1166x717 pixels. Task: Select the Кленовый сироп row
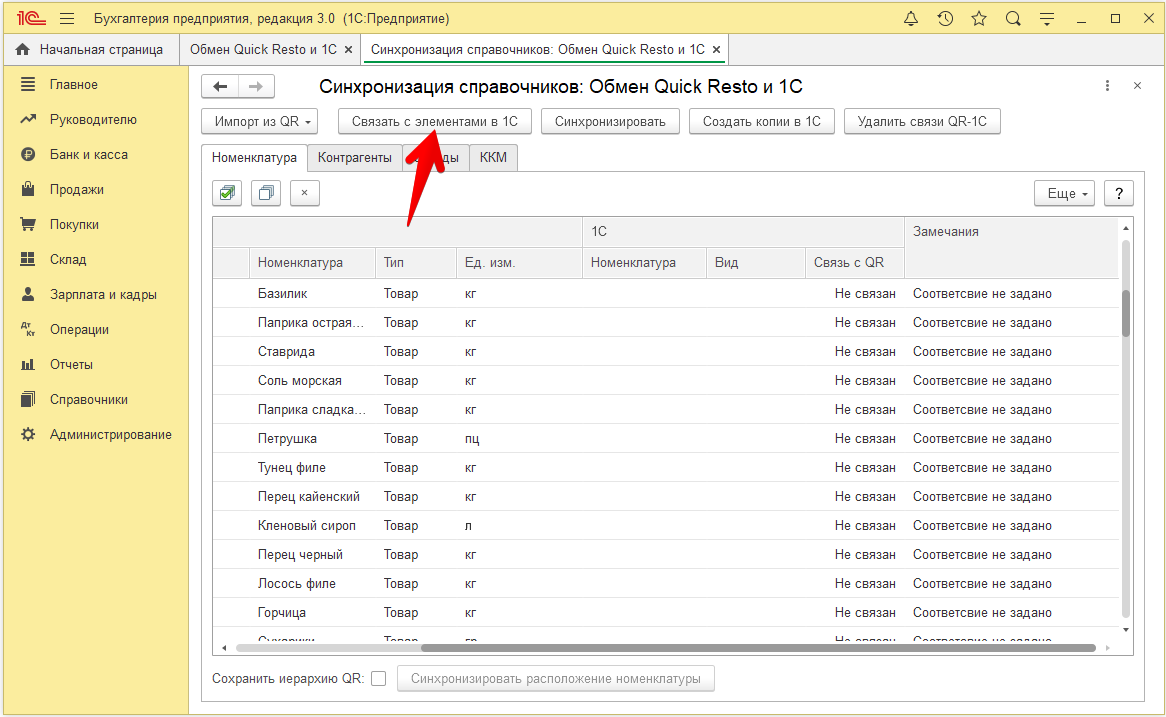coord(666,525)
